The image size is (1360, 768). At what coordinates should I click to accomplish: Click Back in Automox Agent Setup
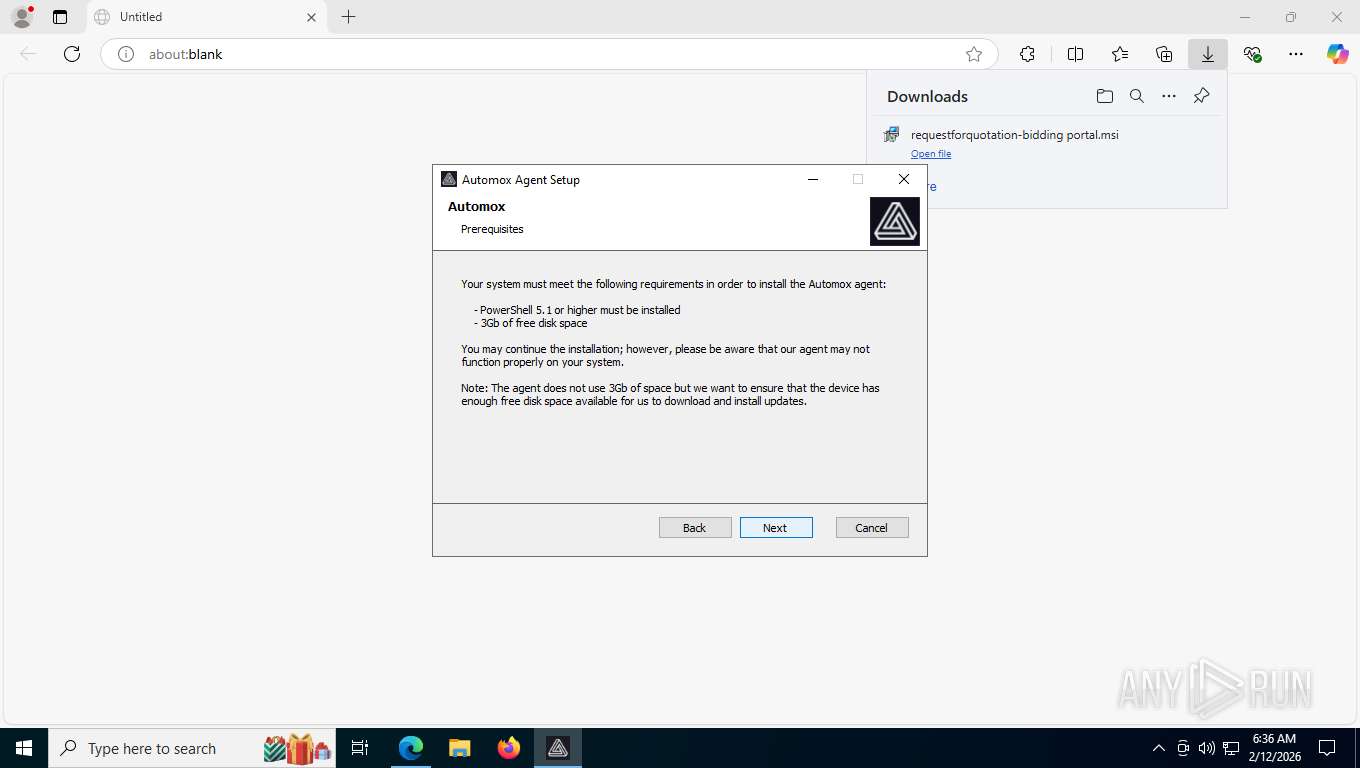tap(695, 528)
